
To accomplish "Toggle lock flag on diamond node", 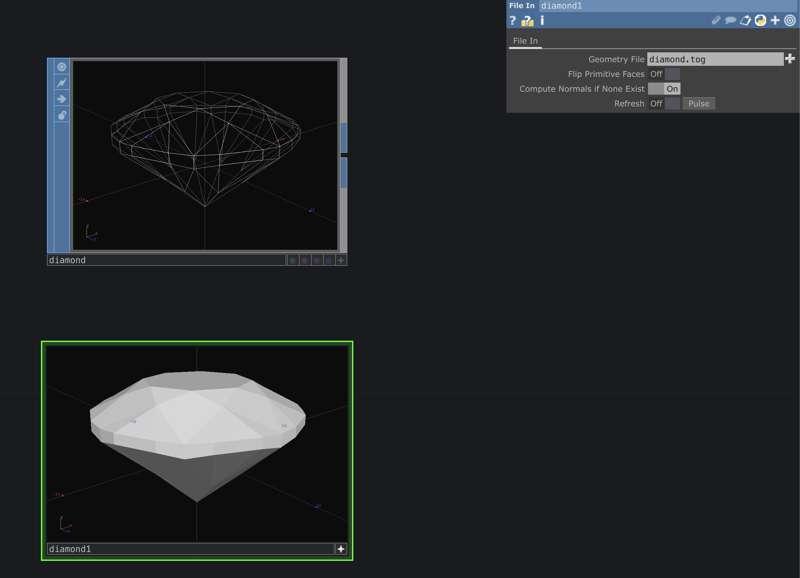I will click(x=62, y=115).
